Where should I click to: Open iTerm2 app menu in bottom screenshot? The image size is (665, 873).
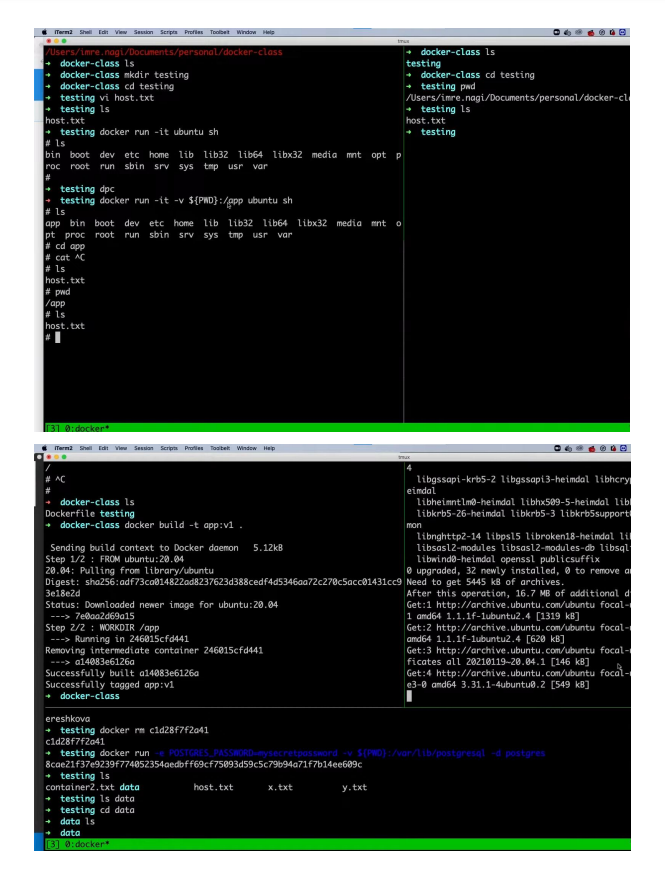click(63, 448)
